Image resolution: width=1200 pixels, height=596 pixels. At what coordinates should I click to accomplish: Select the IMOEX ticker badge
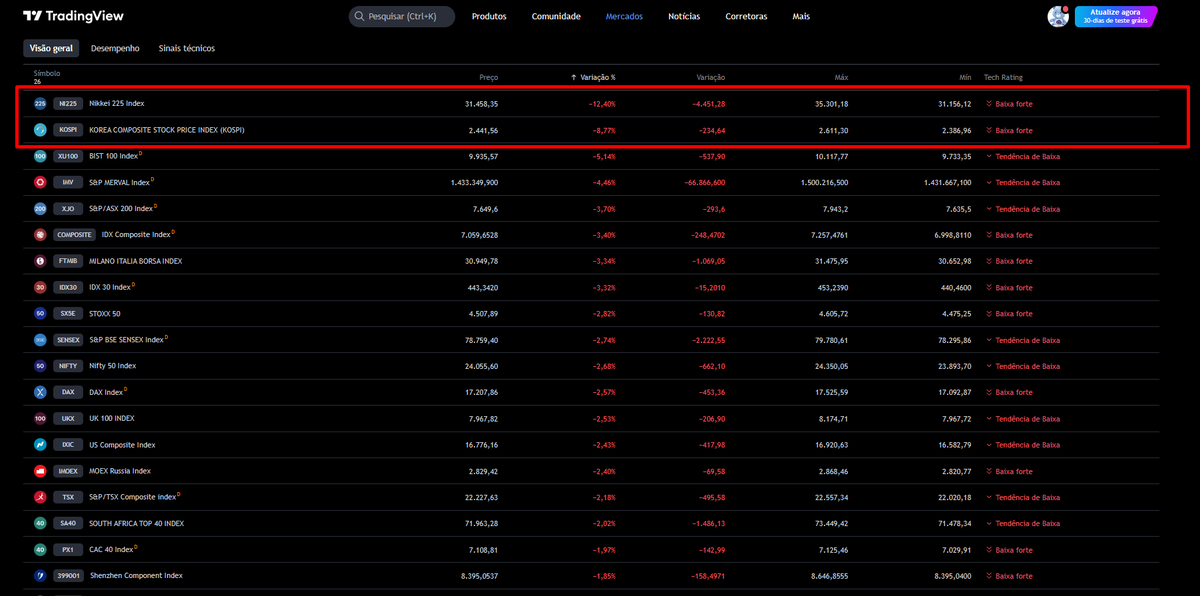tap(68, 471)
